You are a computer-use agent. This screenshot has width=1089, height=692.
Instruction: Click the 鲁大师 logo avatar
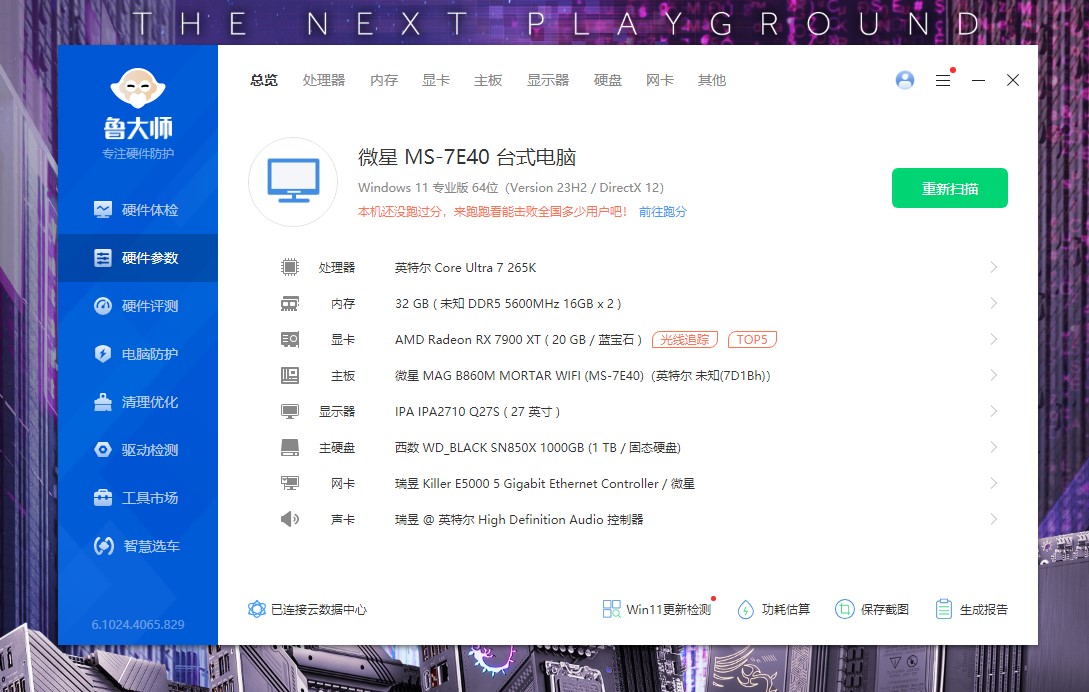coord(138,88)
